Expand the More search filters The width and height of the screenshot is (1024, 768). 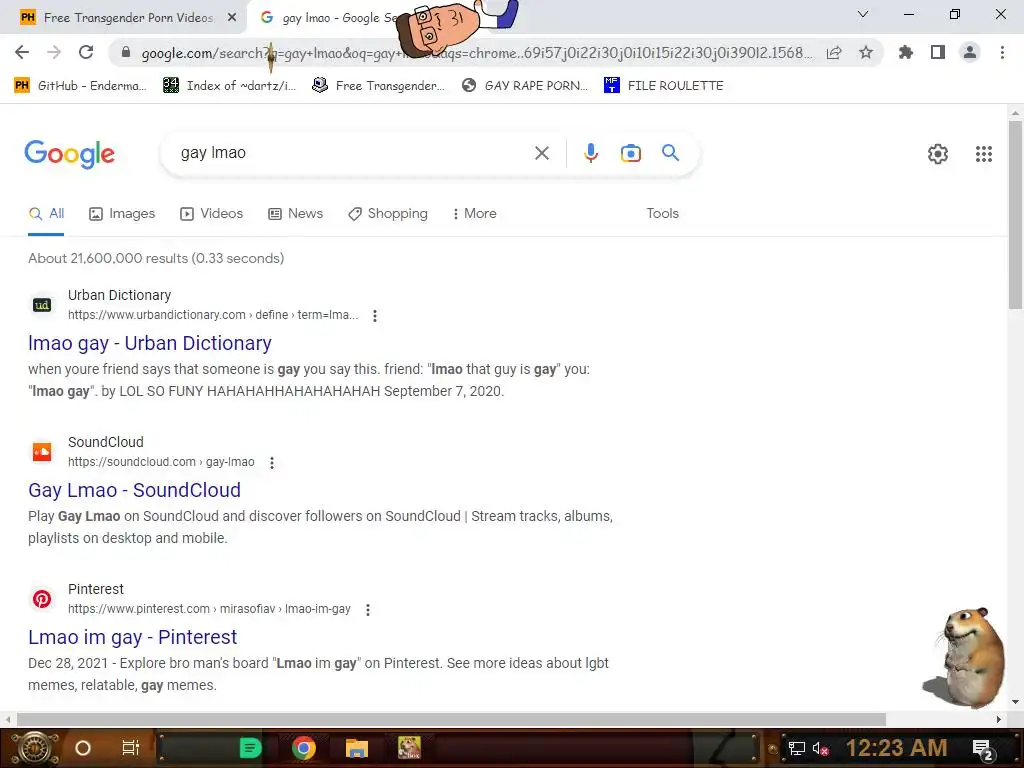[x=475, y=214]
